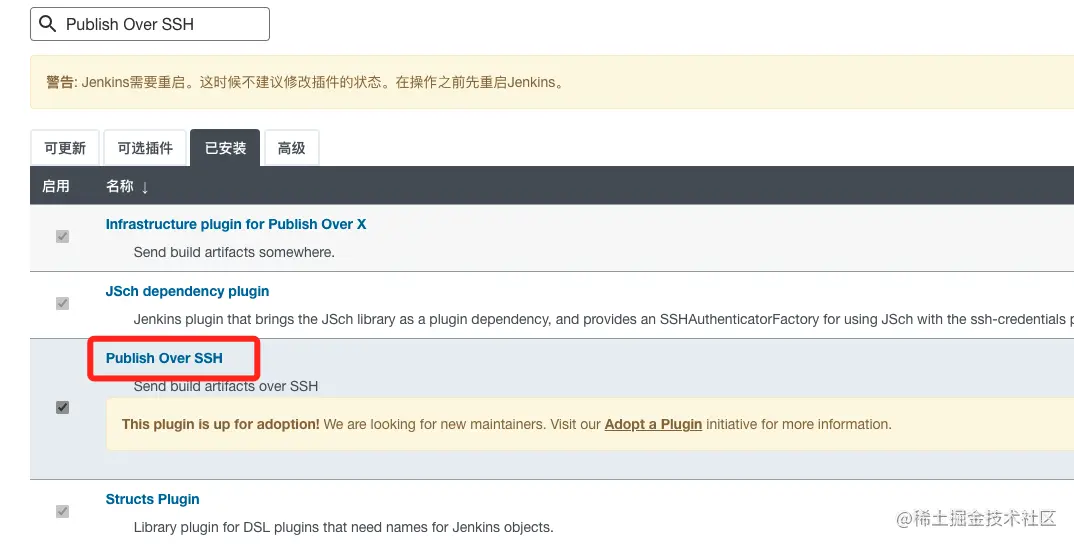Open the Publish Over SSH plugin link

164,358
